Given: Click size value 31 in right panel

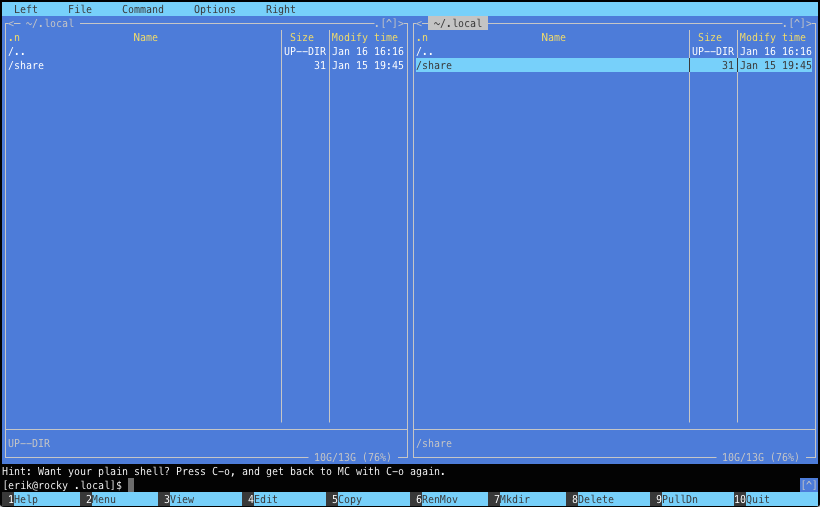Looking at the screenshot, I should click(727, 65).
